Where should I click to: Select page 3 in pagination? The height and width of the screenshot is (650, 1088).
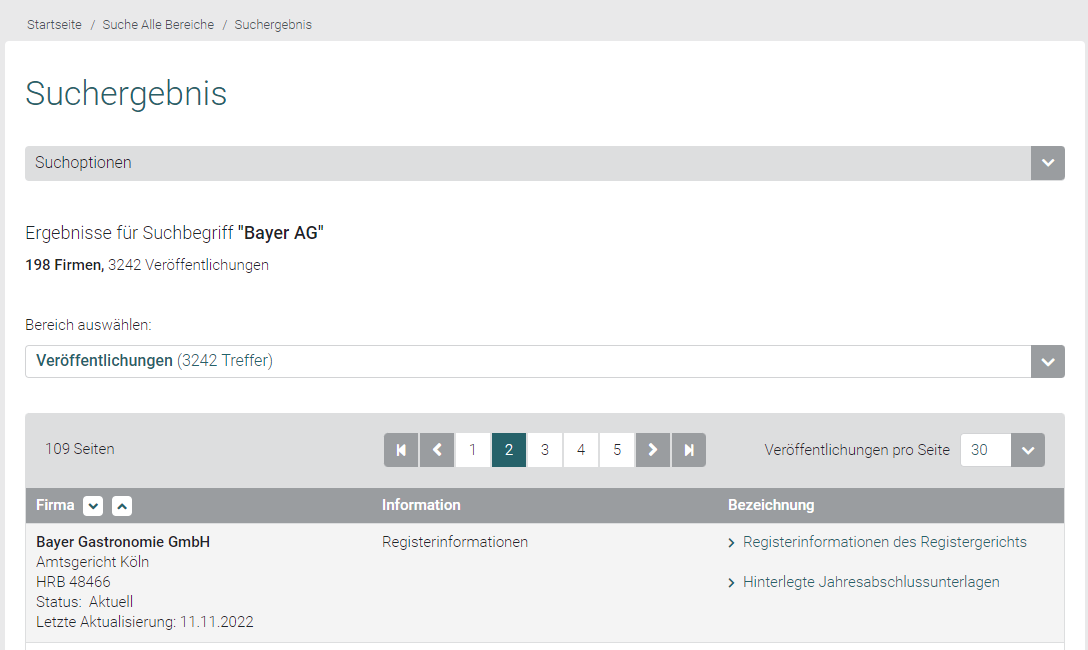click(x=545, y=450)
